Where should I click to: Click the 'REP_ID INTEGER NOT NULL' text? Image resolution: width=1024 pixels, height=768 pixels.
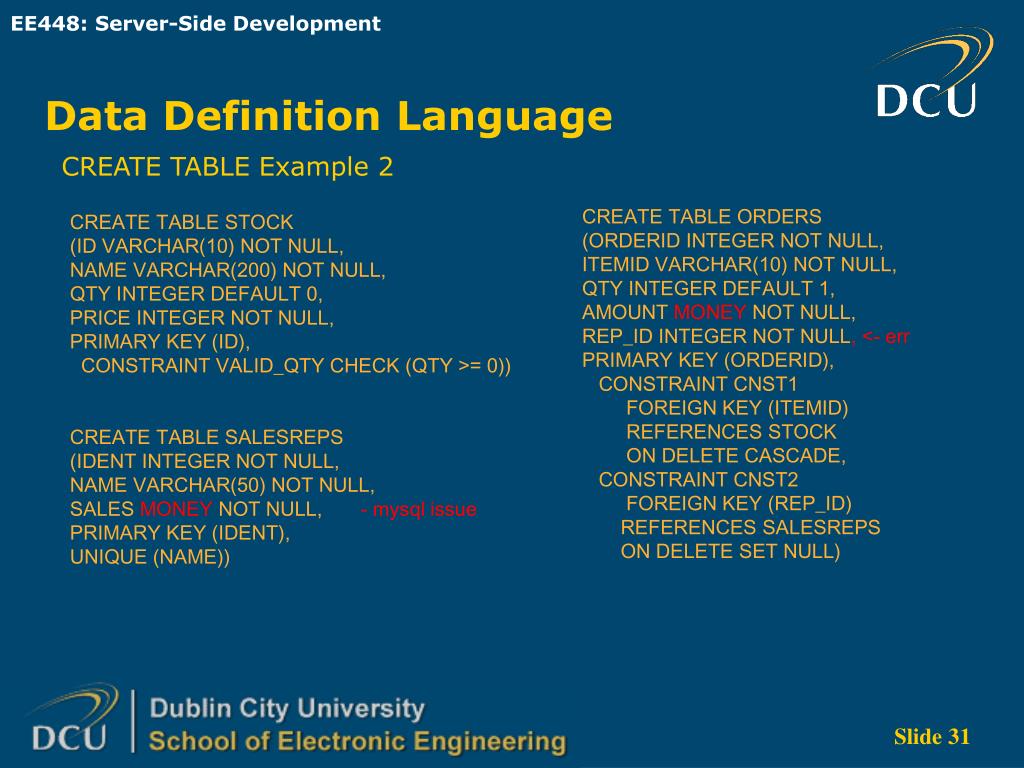click(716, 336)
